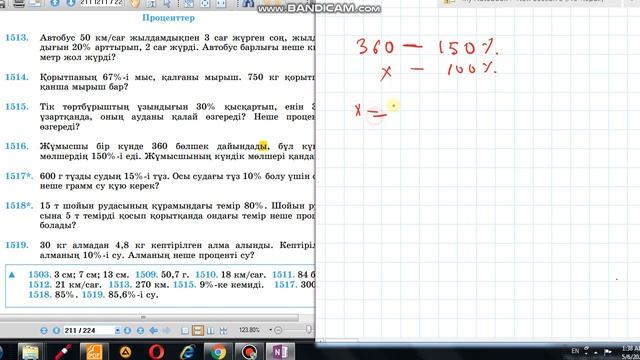Screen dimensions: 640x360
Task: Click the previous view blue left arrow
Action: 154,330
